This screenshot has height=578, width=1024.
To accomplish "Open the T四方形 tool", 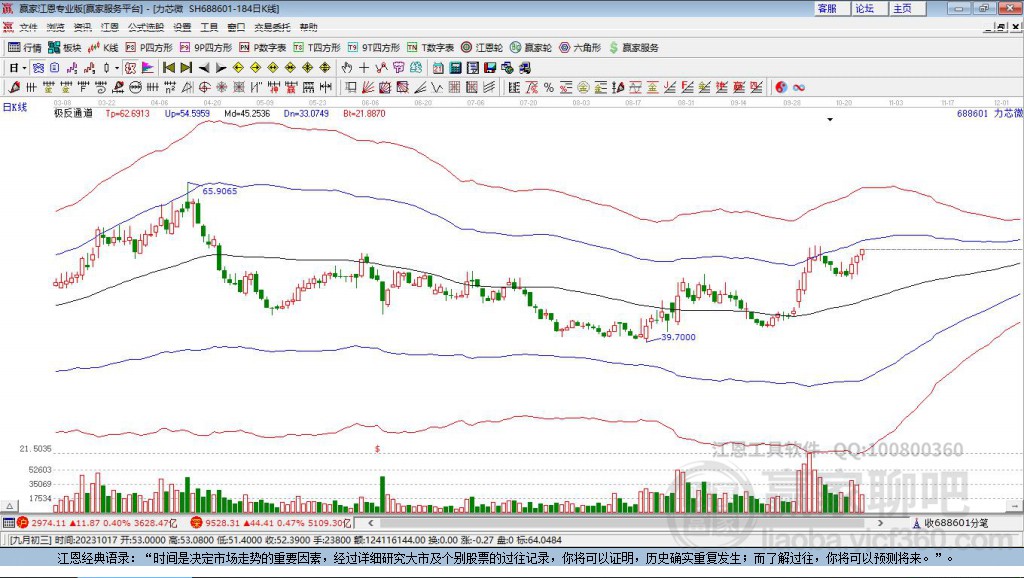I will click(317, 48).
